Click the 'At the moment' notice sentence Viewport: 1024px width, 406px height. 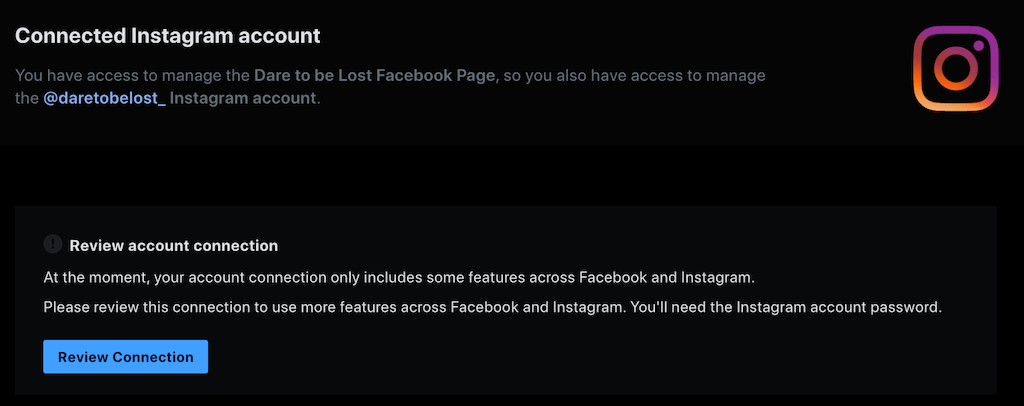click(400, 276)
